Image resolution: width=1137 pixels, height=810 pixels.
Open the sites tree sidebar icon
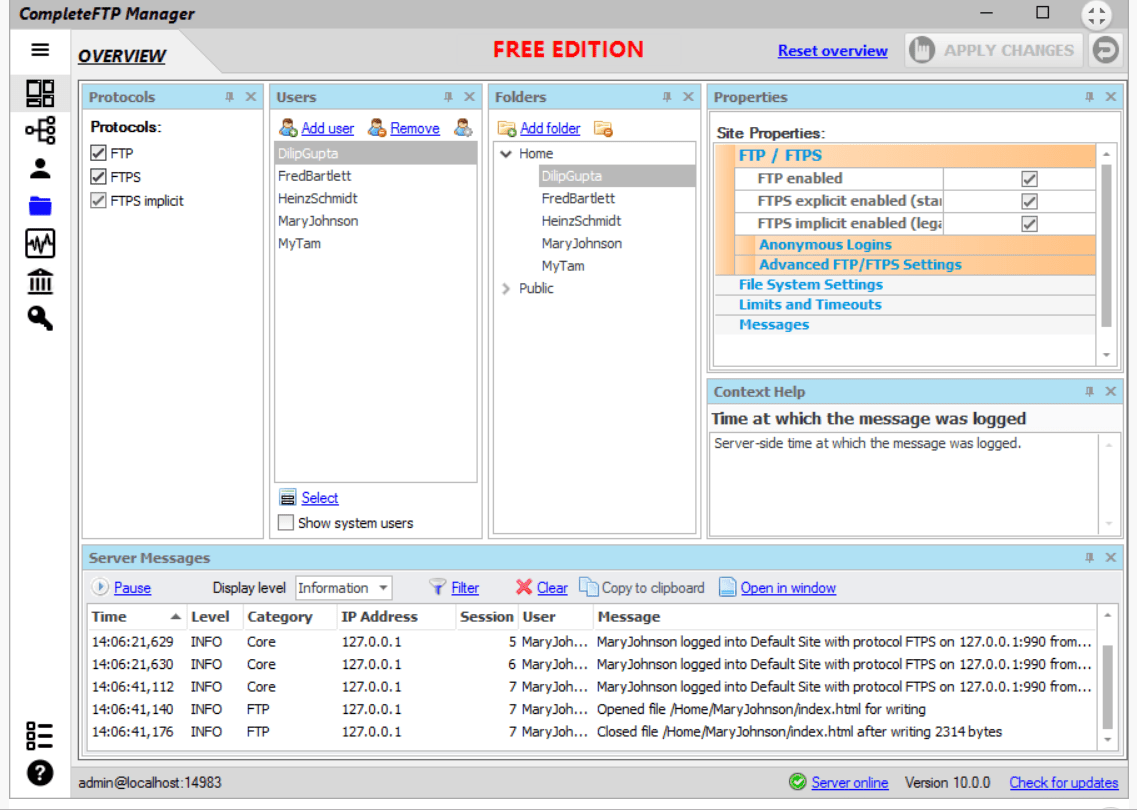click(40, 131)
